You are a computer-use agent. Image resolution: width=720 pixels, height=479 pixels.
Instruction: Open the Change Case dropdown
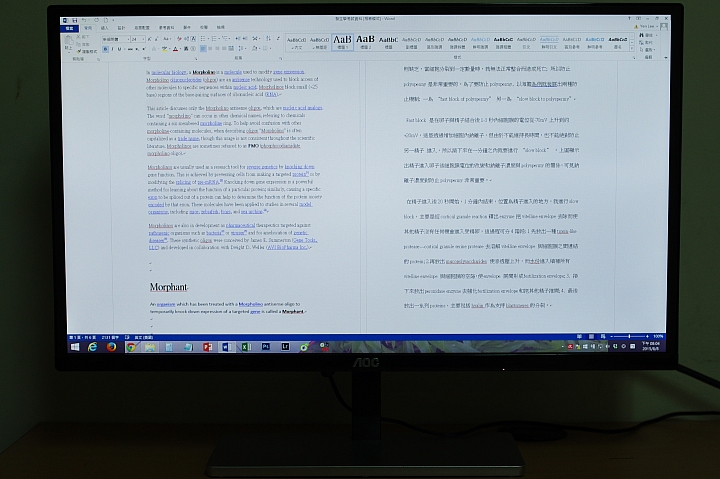pos(167,39)
